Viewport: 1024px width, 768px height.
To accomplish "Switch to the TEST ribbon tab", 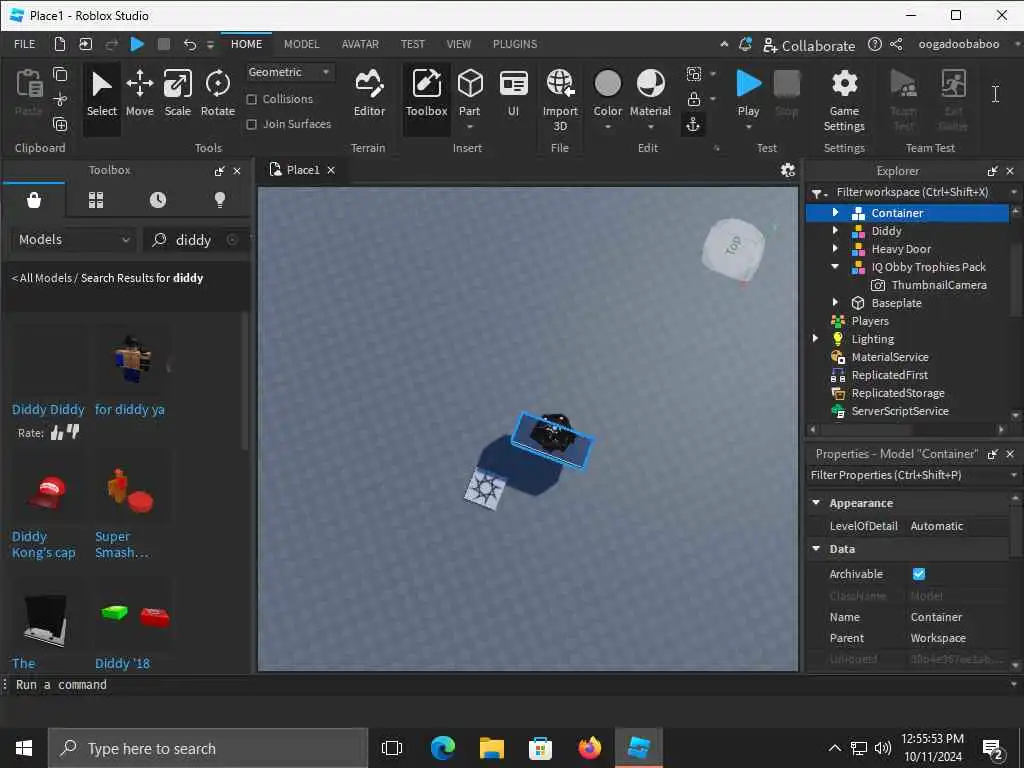I will click(x=412, y=44).
